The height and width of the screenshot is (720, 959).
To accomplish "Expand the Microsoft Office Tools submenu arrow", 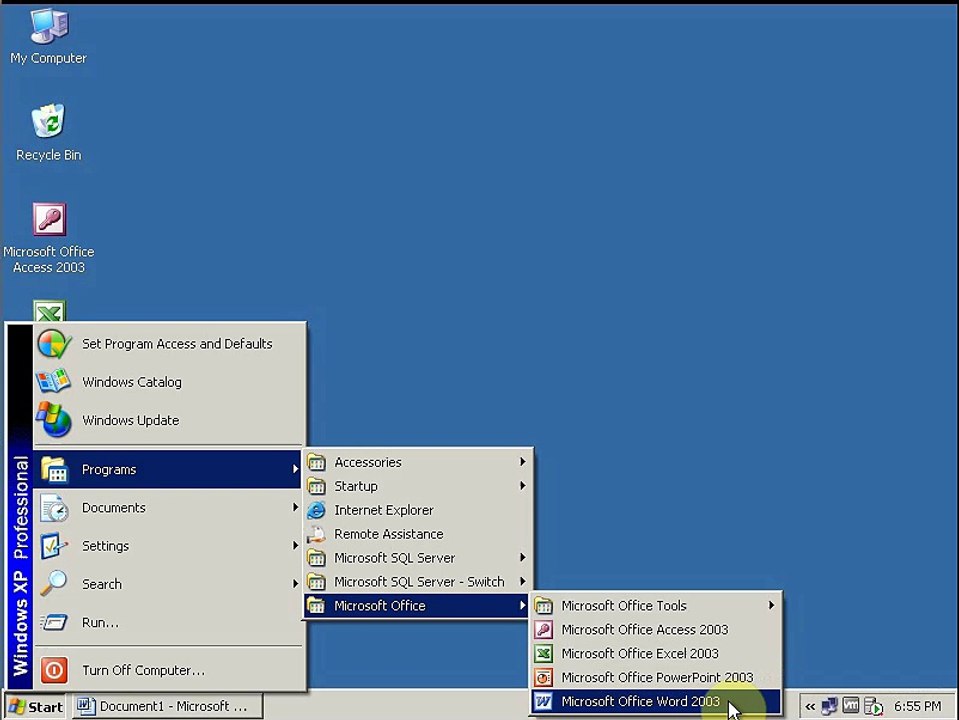I will [x=771, y=605].
